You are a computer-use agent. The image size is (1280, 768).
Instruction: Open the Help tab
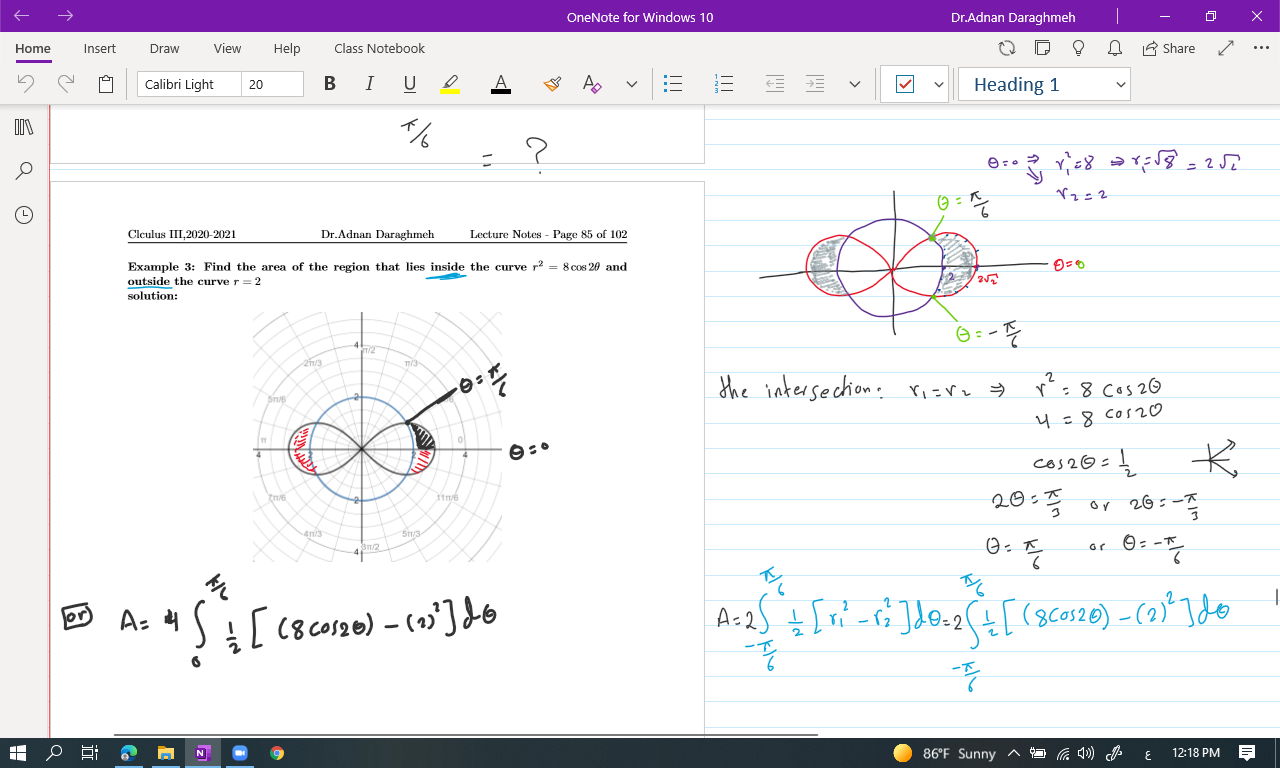tap(287, 48)
